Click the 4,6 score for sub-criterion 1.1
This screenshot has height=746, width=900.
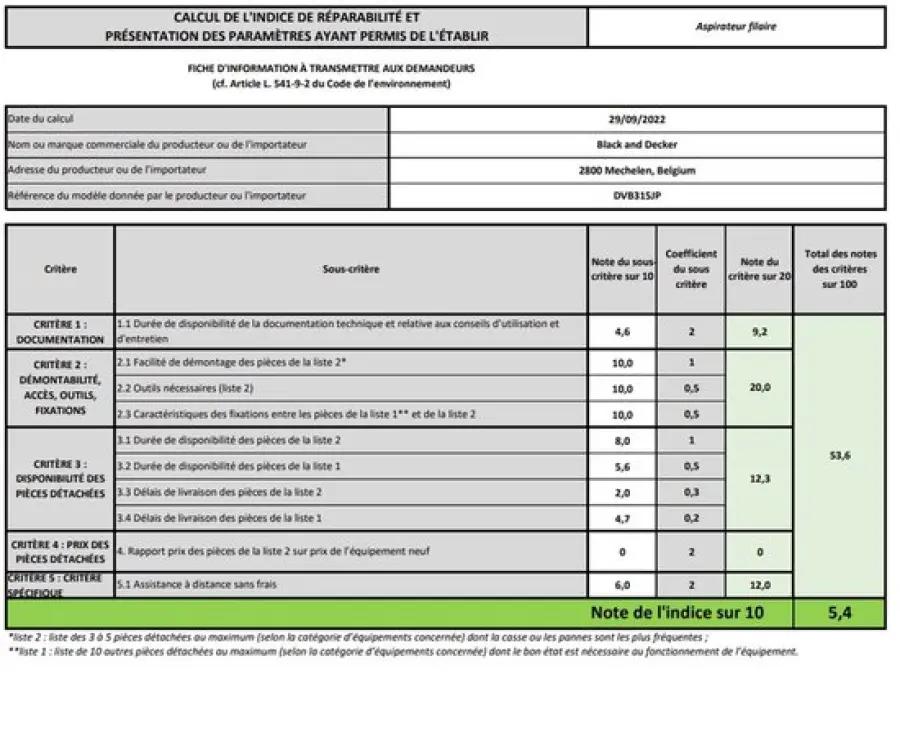tap(622, 332)
